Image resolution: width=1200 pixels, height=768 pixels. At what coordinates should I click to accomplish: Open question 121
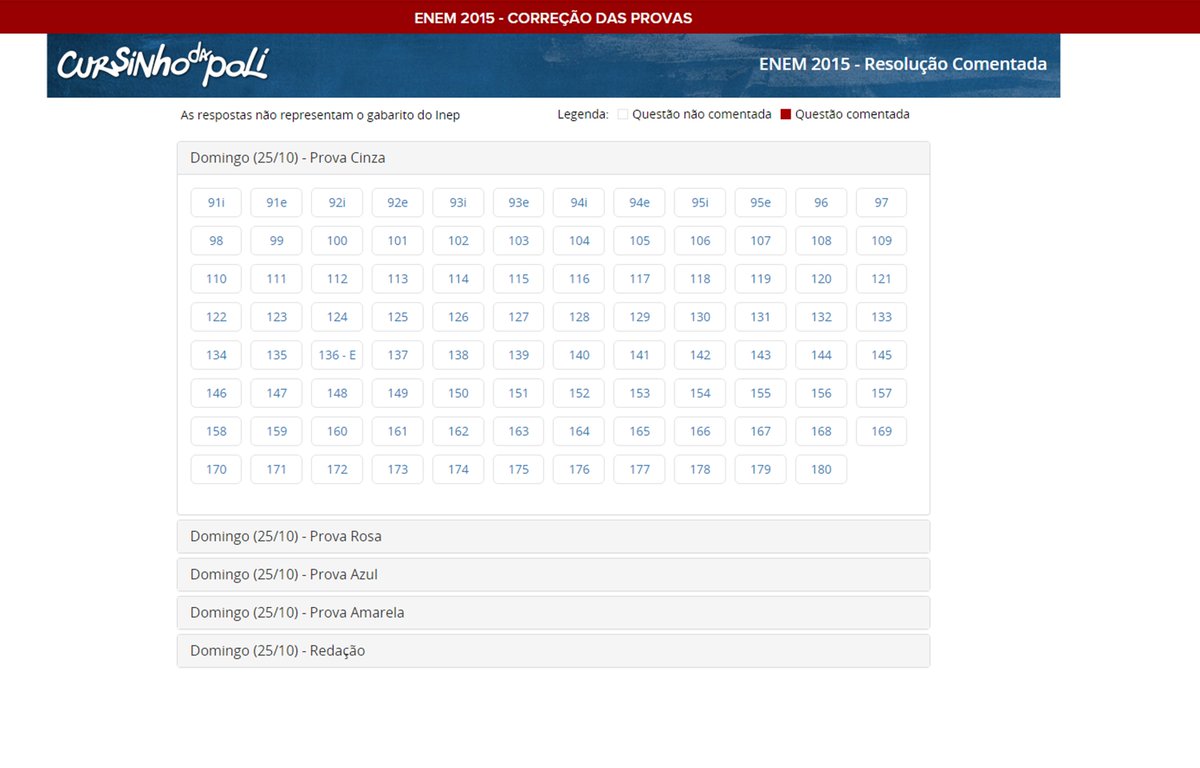coord(882,278)
